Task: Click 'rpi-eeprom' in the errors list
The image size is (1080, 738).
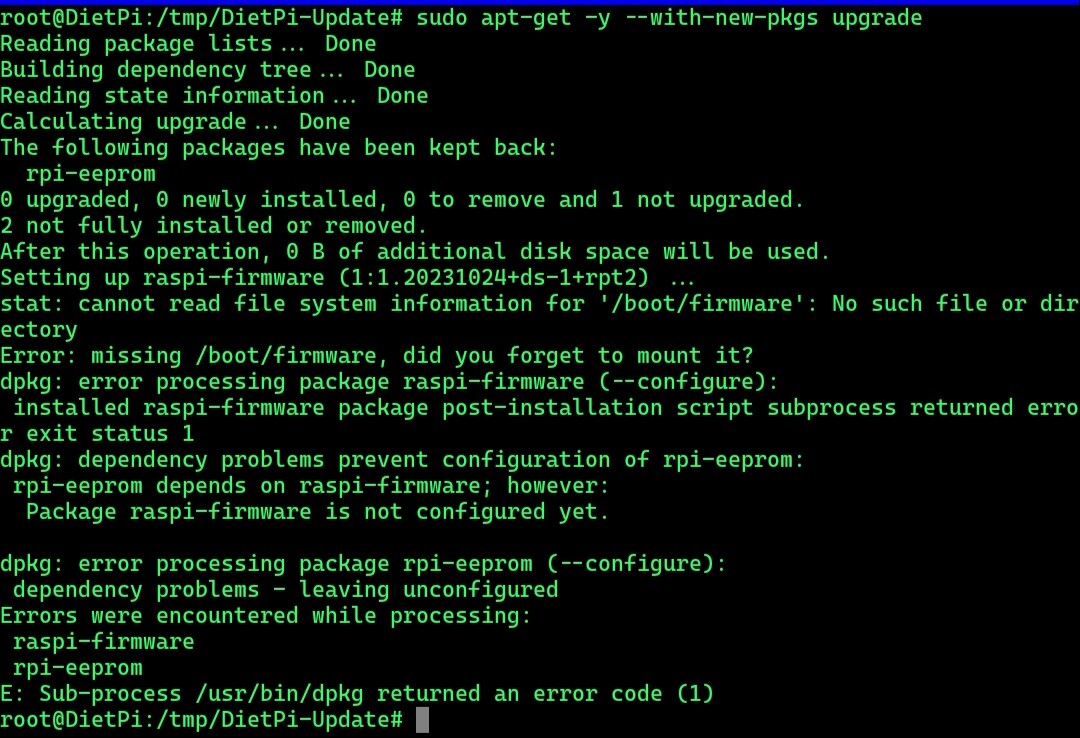Action: (x=78, y=668)
